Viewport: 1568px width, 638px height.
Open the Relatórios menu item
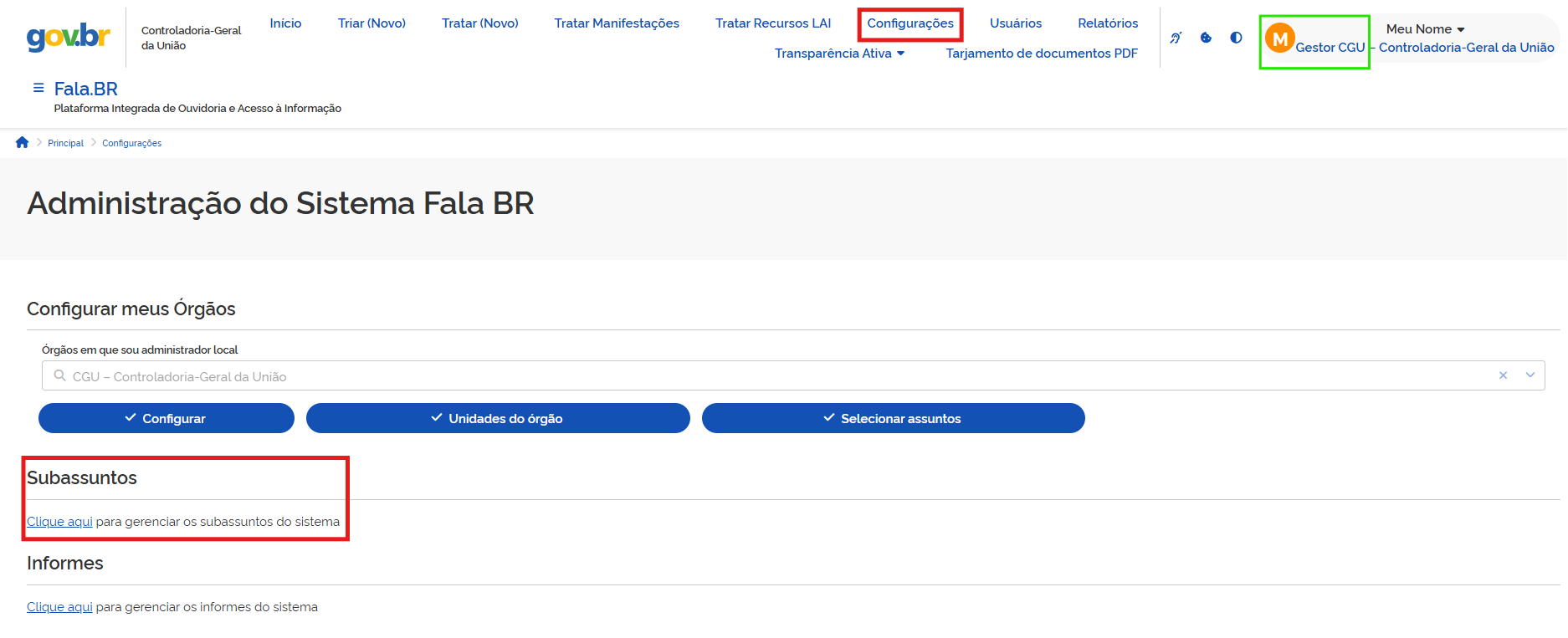(1108, 23)
